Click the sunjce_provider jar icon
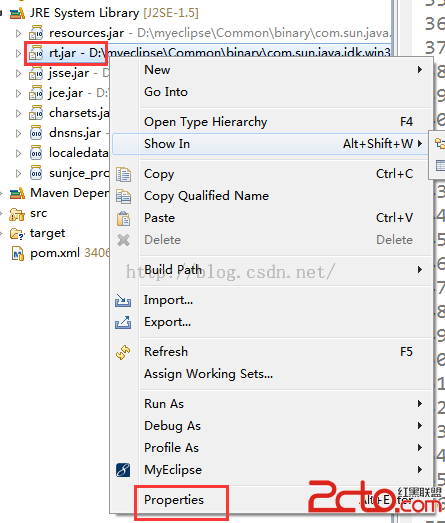445x523 pixels. (x=36, y=173)
